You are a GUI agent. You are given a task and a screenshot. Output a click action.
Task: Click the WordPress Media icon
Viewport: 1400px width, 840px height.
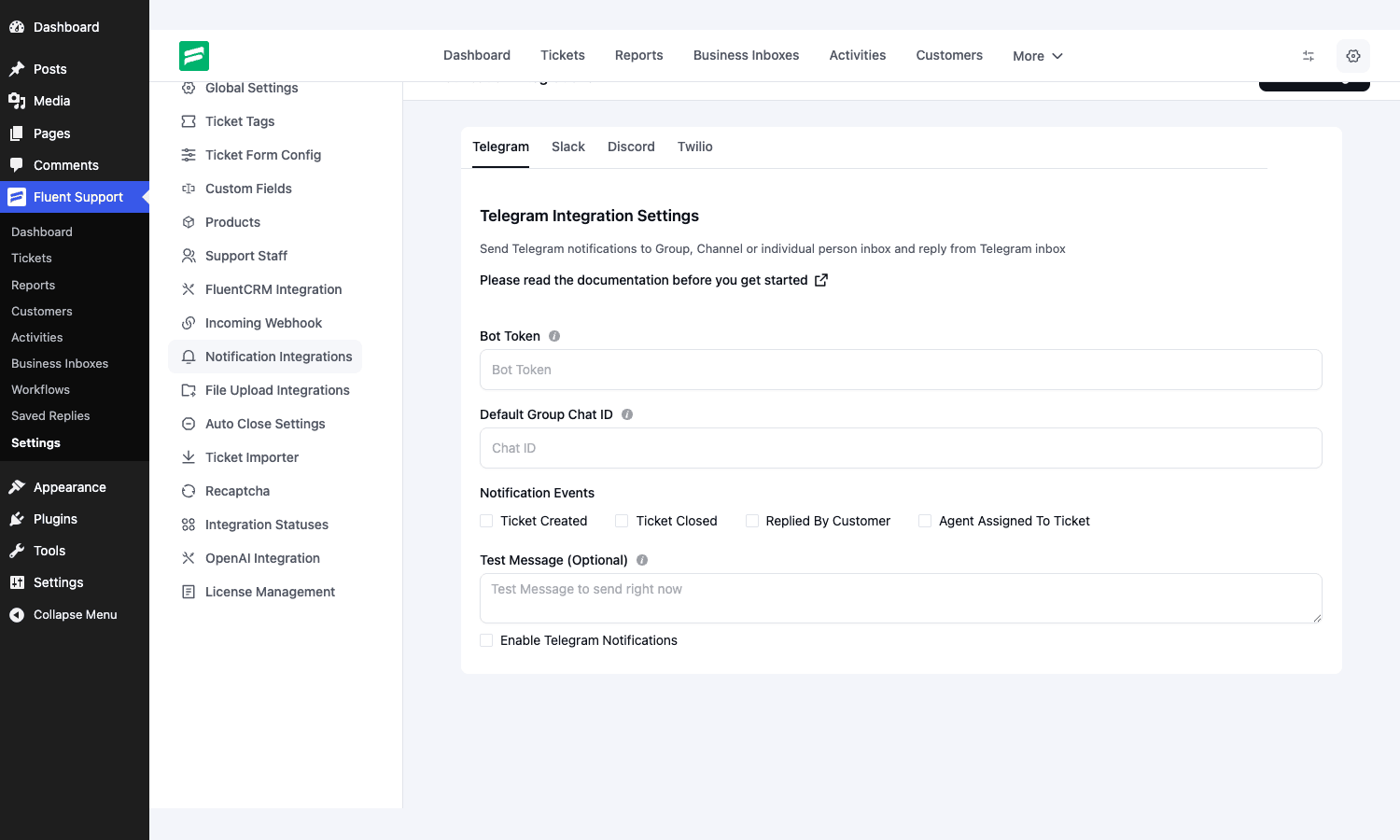click(17, 101)
